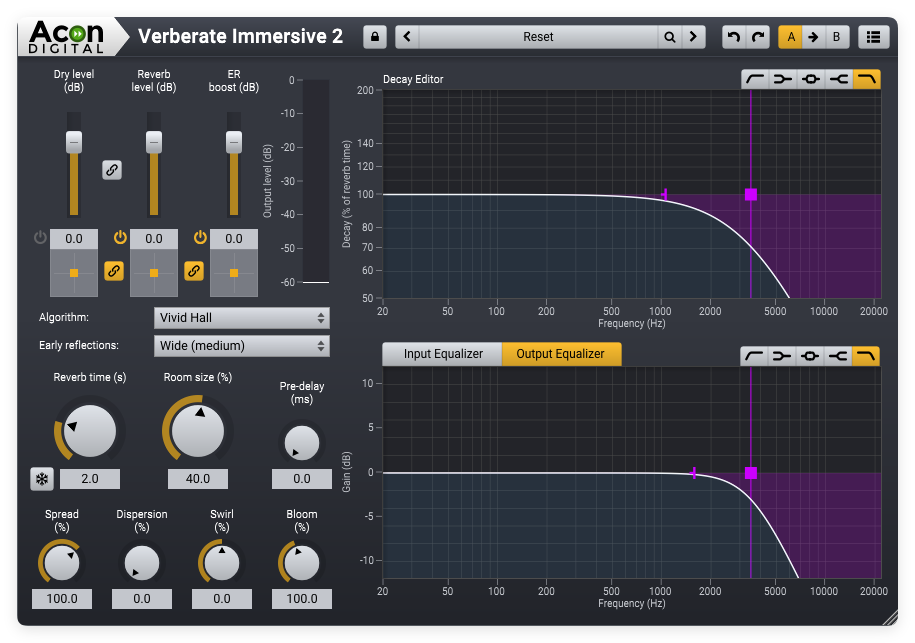
Task: Click the Pre-delay knob
Action: [302, 443]
